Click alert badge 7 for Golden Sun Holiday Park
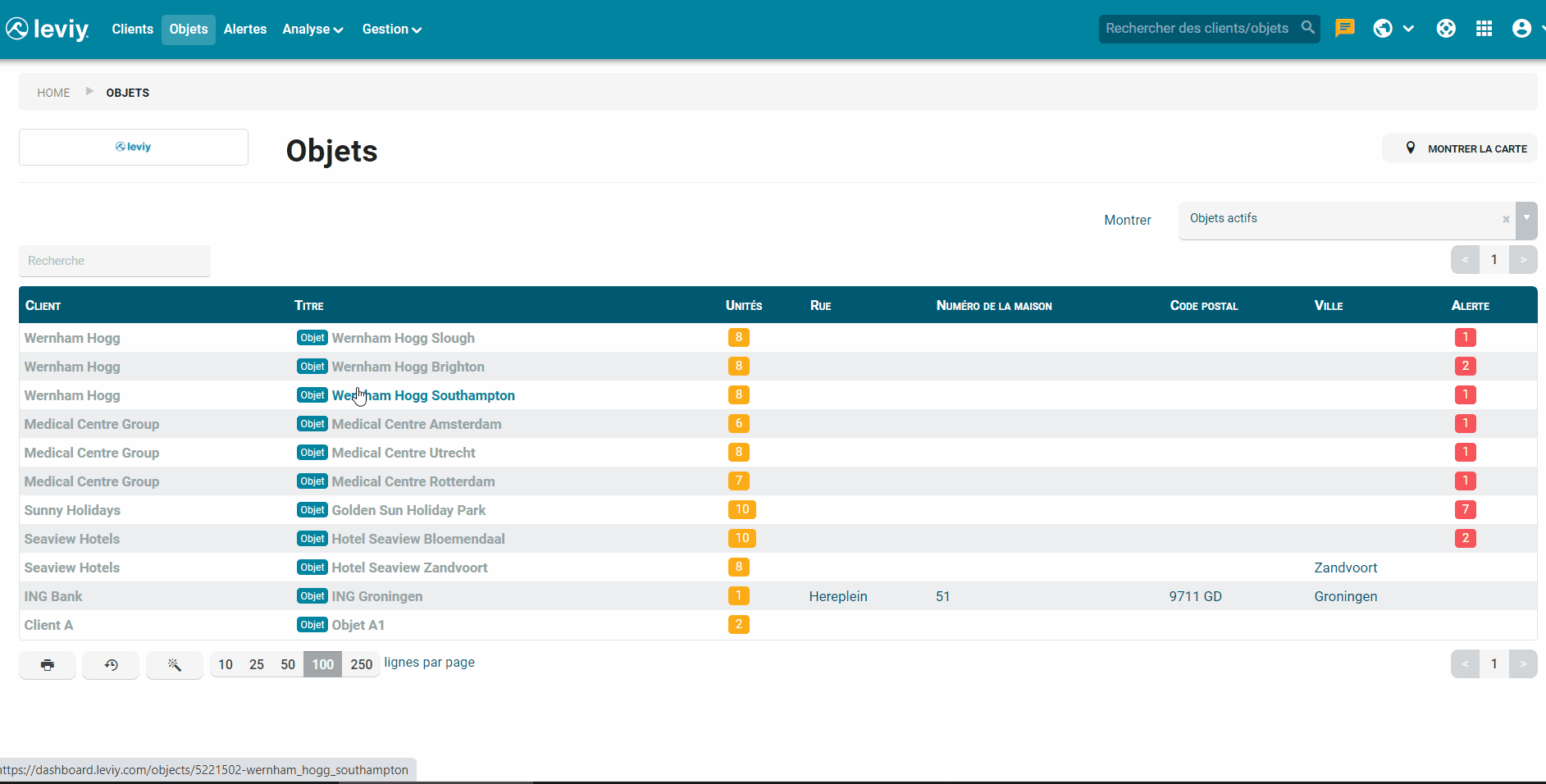This screenshot has width=1546, height=784. click(1465, 509)
